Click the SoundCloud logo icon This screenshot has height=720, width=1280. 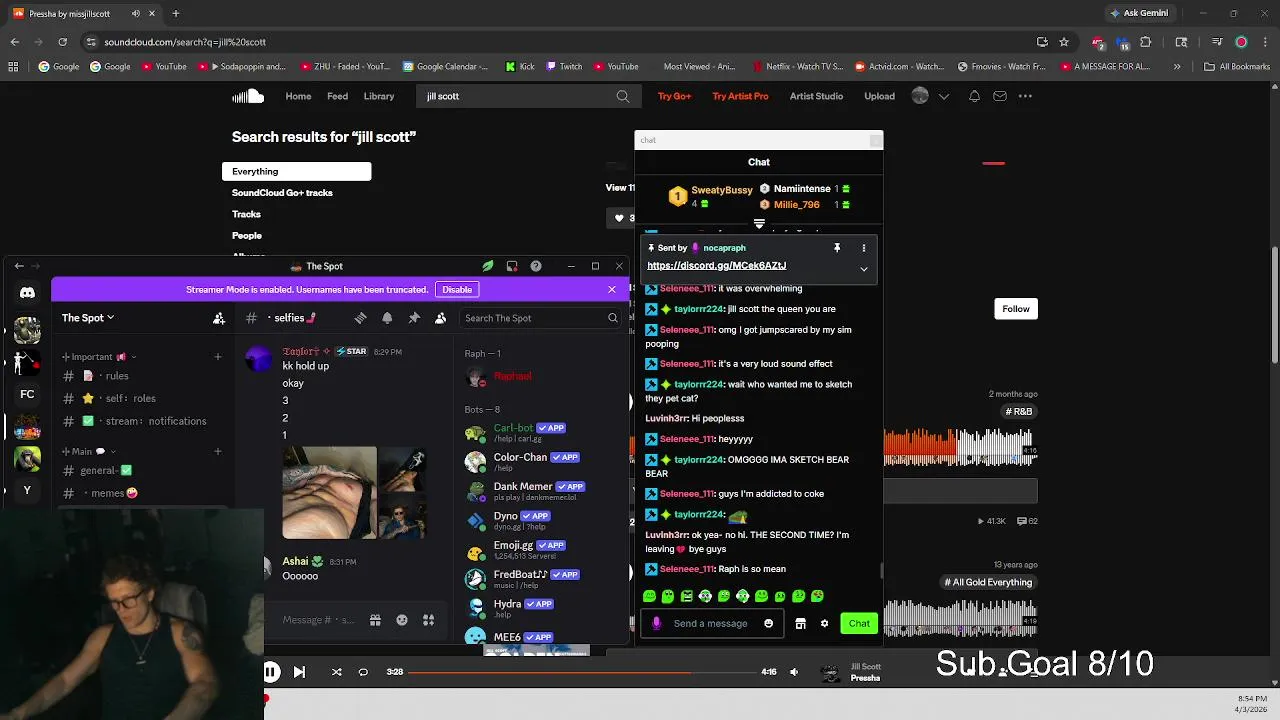pyautogui.click(x=248, y=96)
